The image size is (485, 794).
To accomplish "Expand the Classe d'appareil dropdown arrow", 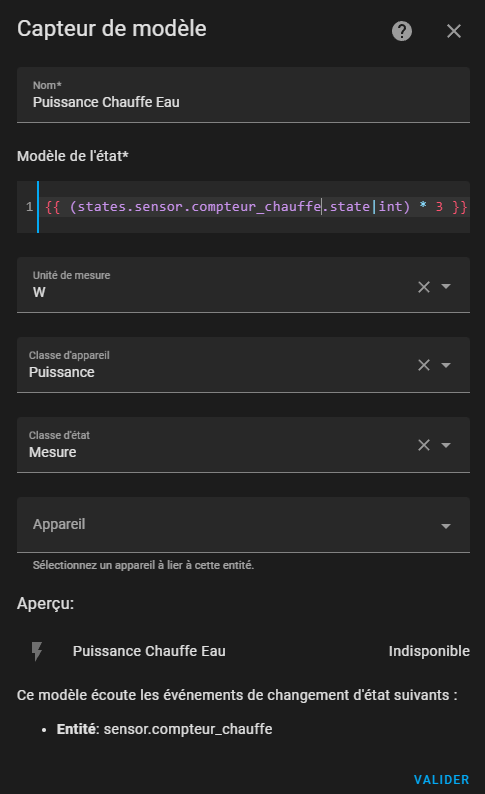I will 446,365.
